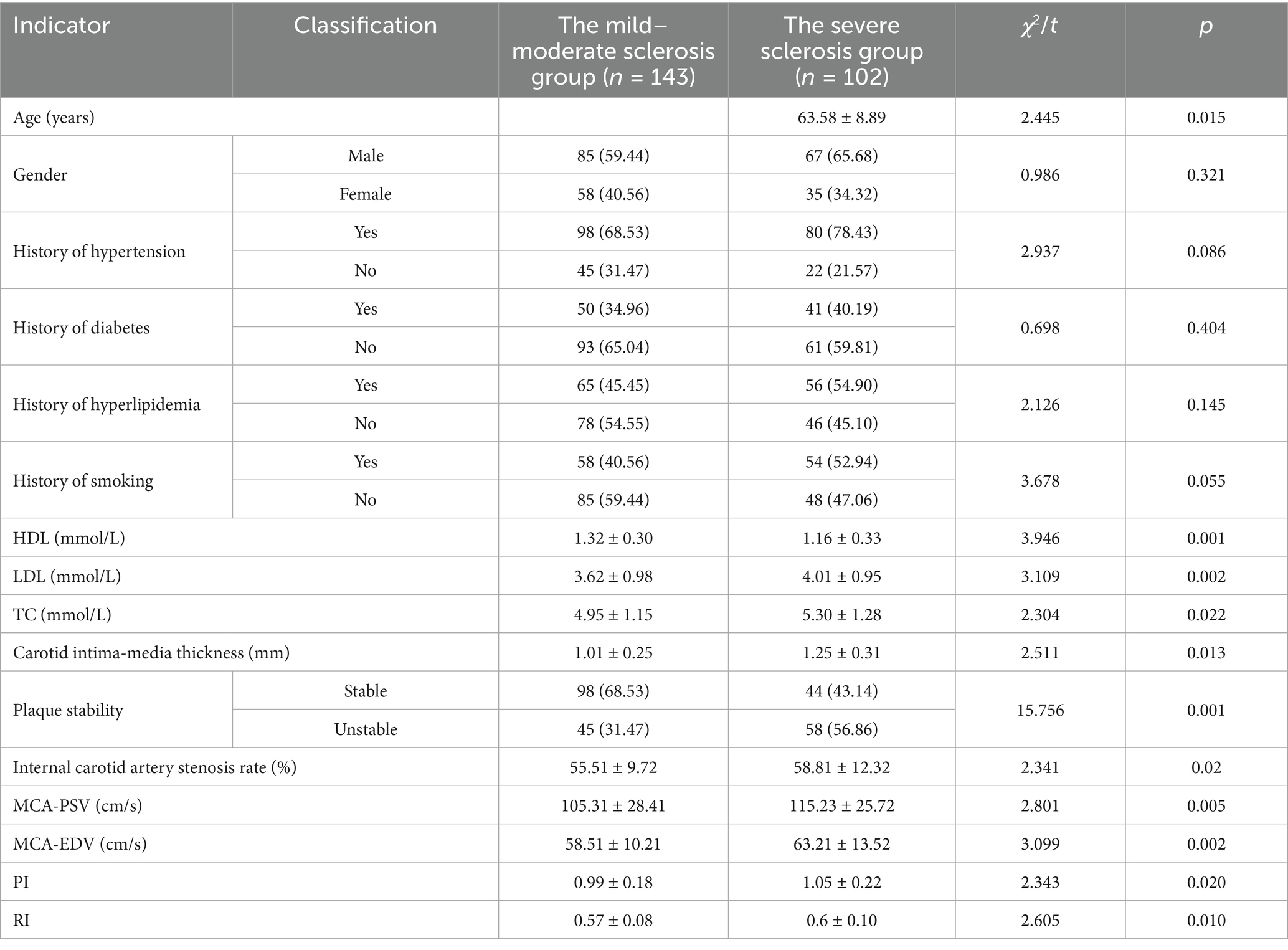
Task: Click the 63.58 ± 8.89 age value
Action: [841, 117]
